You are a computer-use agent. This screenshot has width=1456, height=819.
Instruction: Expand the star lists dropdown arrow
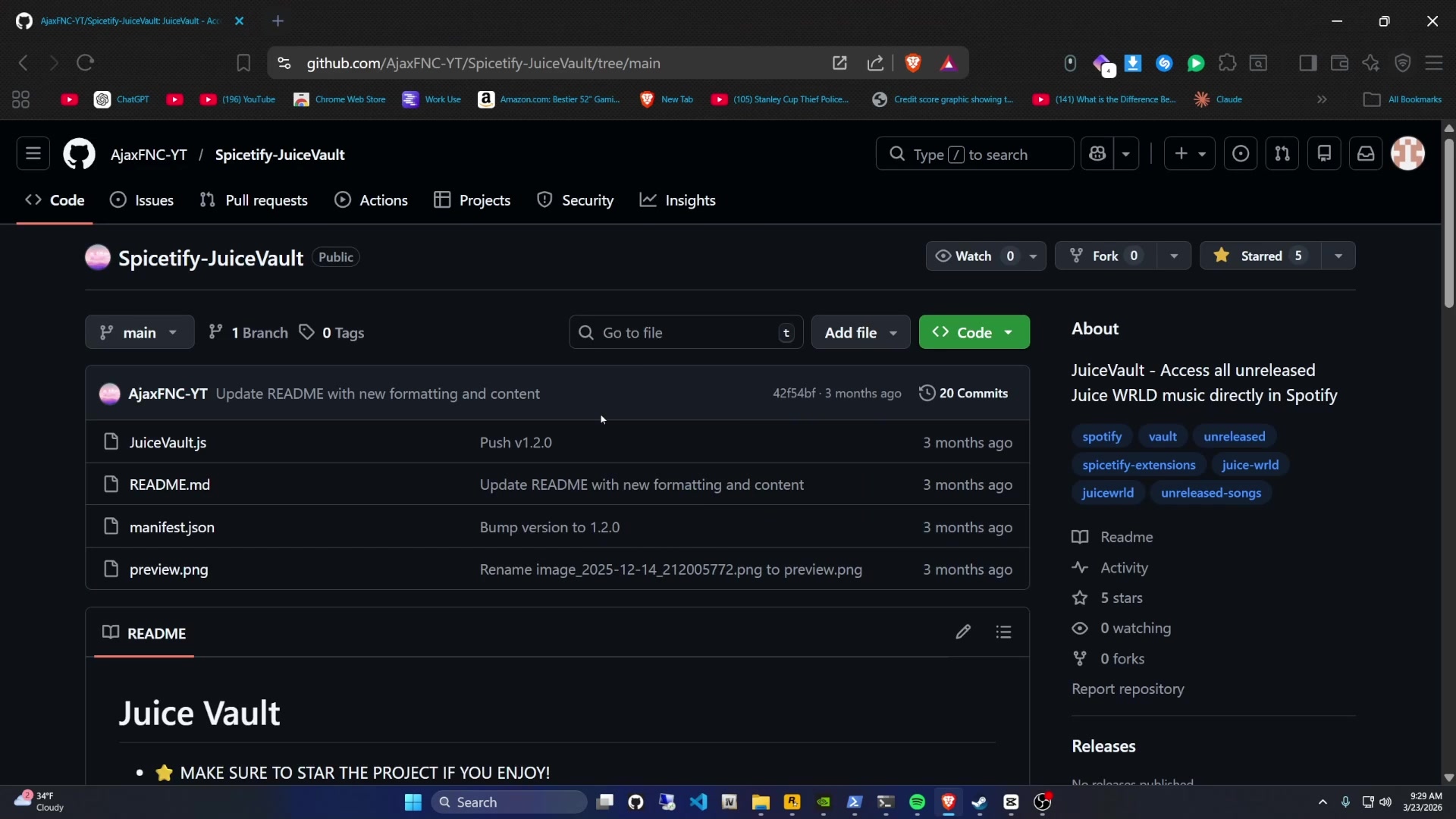1338,256
